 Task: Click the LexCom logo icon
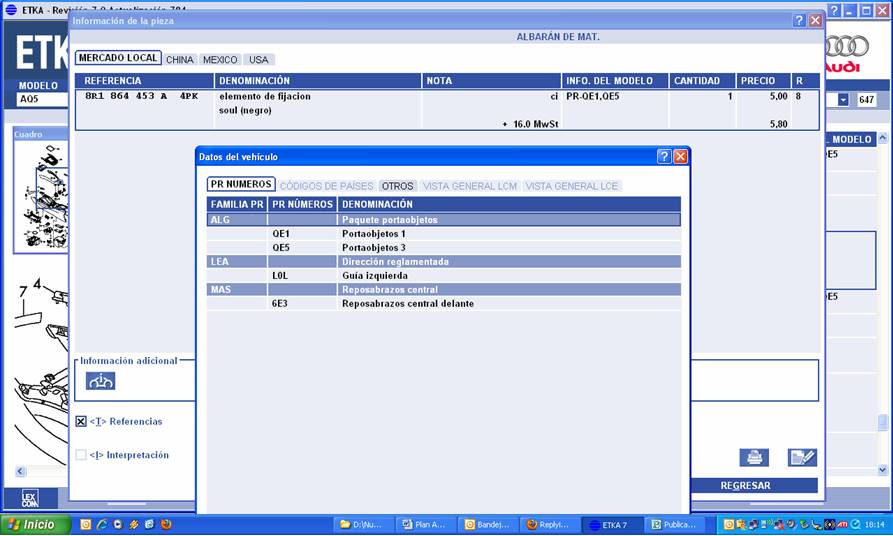click(x=31, y=499)
